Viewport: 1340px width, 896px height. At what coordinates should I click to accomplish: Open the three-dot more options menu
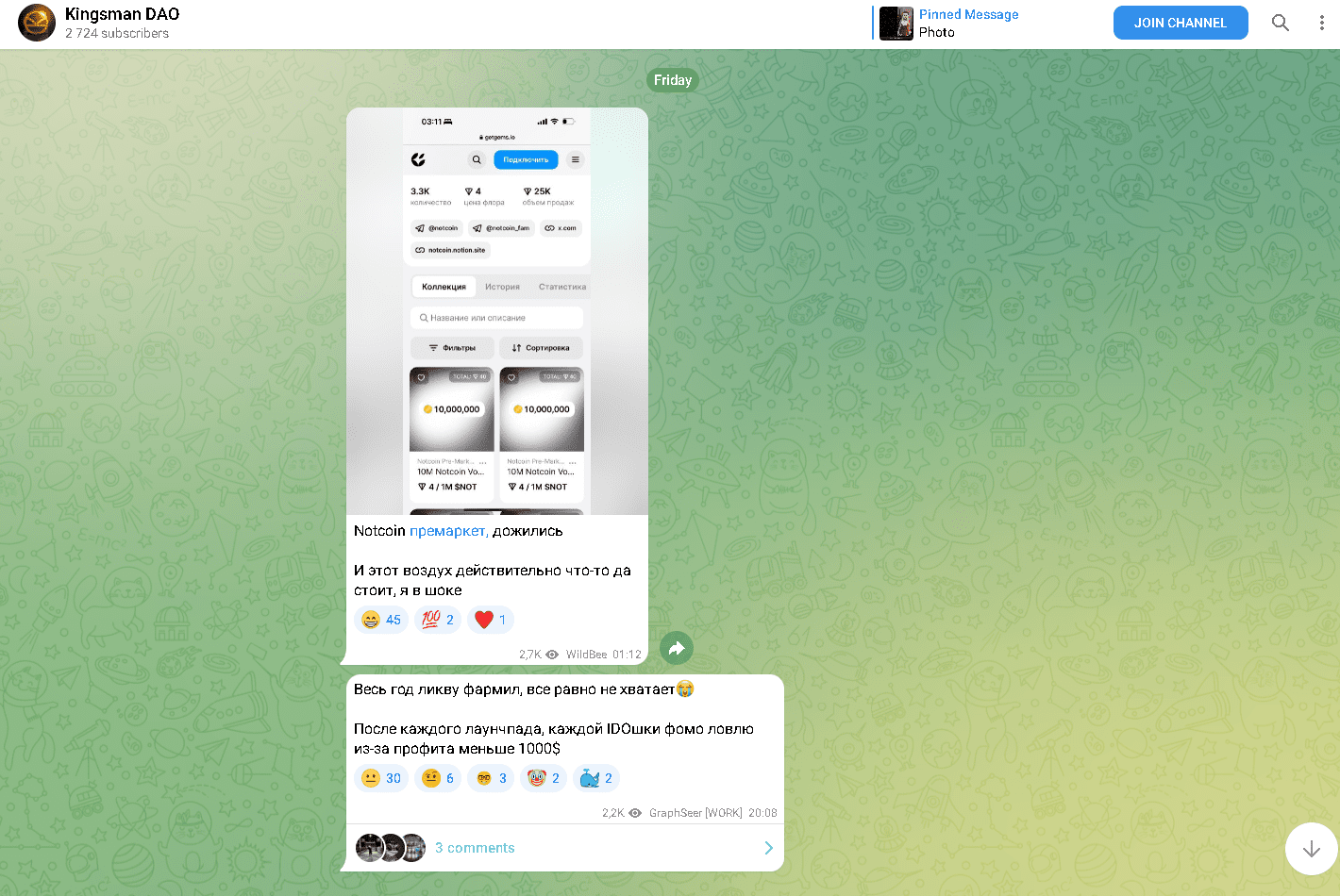(1321, 23)
